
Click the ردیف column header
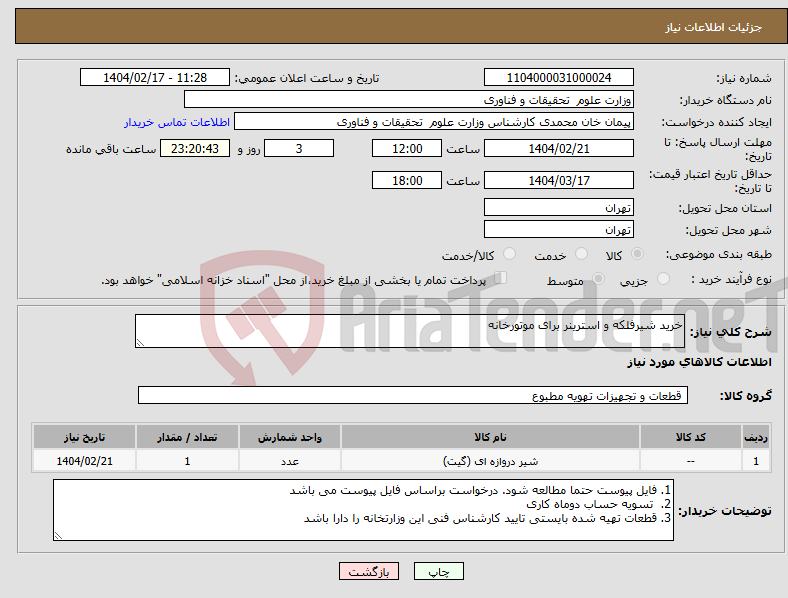click(x=756, y=437)
